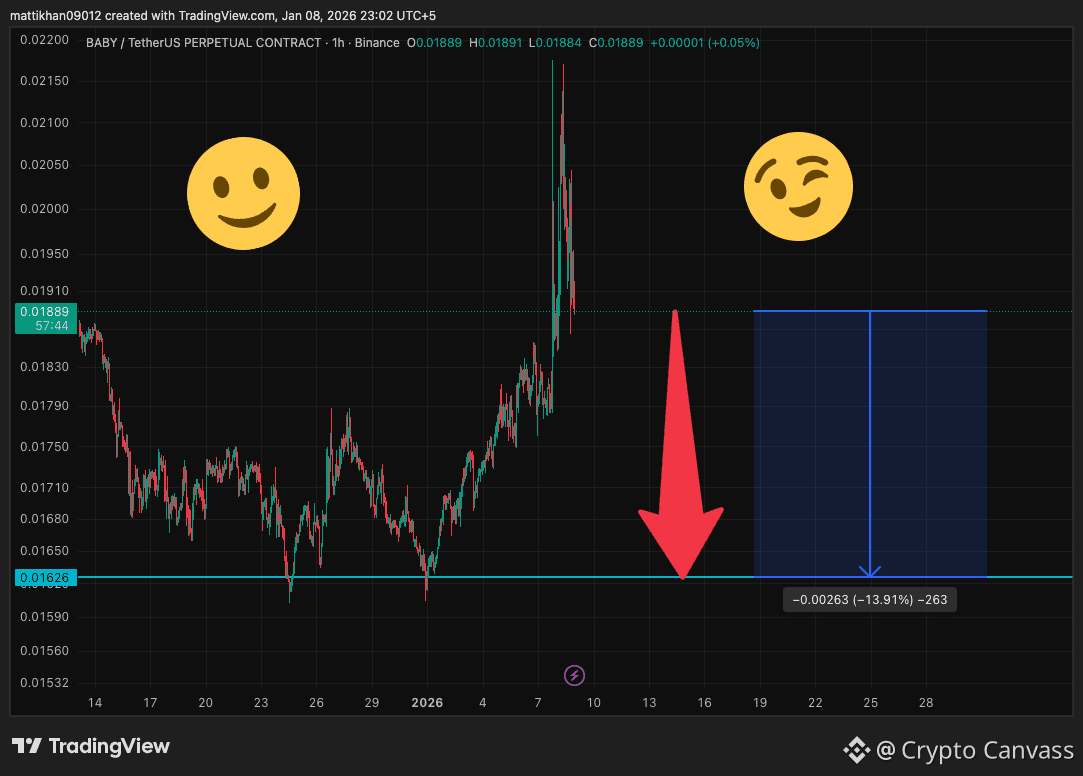Open the purple lightning-bolt event icon
The width and height of the screenshot is (1083, 776).
[x=574, y=675]
